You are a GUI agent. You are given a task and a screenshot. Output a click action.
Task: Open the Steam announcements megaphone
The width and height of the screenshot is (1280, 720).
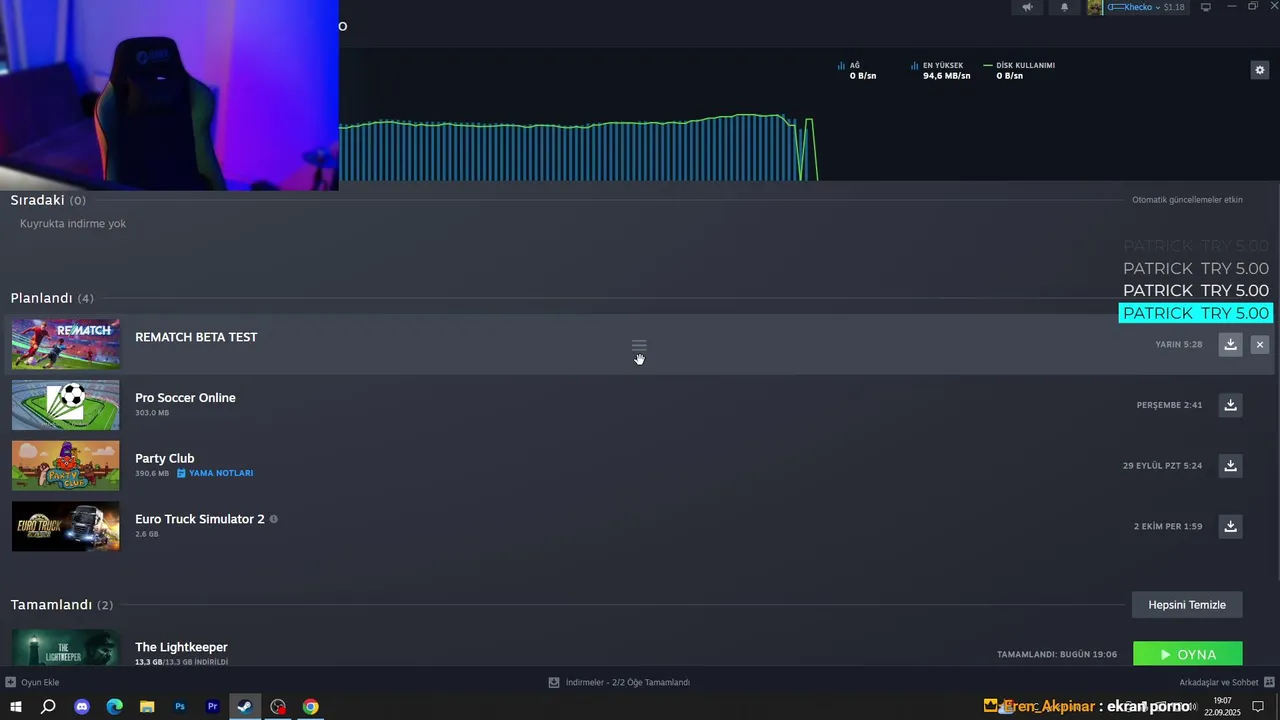(1027, 7)
